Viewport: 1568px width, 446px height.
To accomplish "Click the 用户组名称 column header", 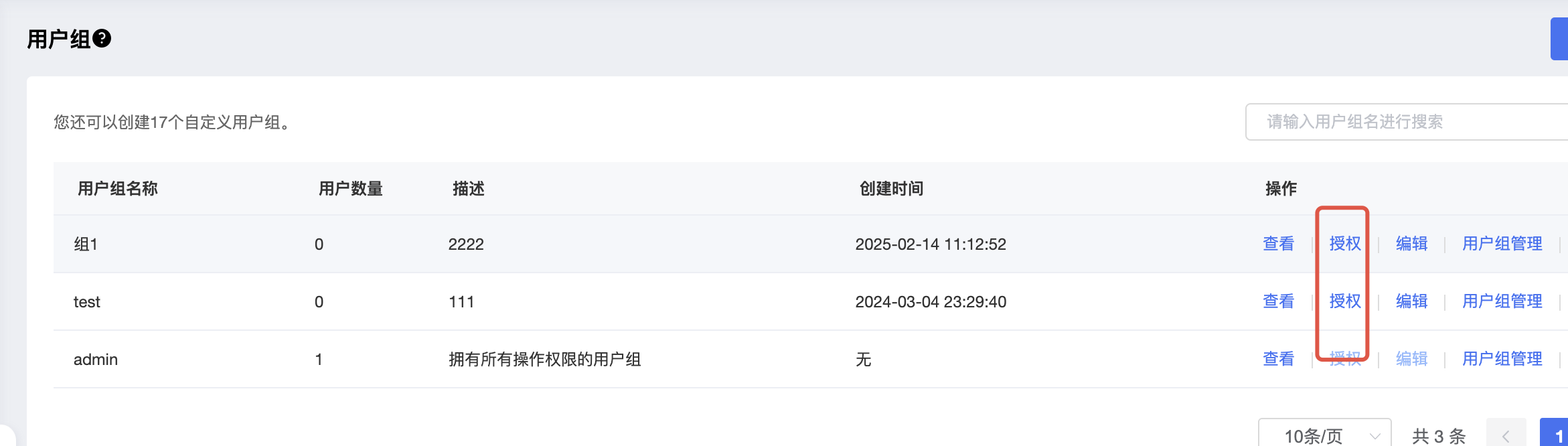I will (x=118, y=189).
